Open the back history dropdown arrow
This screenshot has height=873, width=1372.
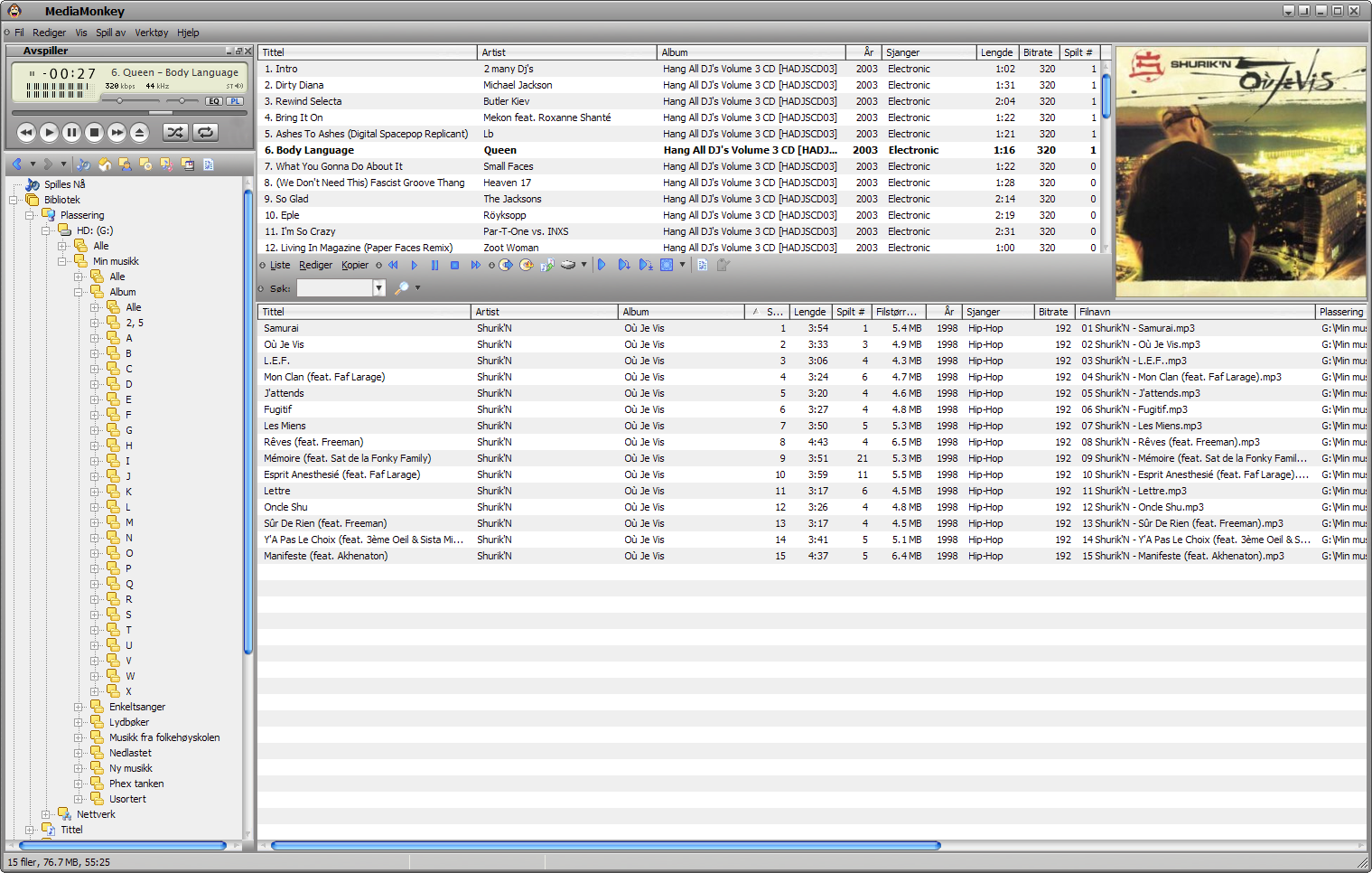(x=33, y=164)
